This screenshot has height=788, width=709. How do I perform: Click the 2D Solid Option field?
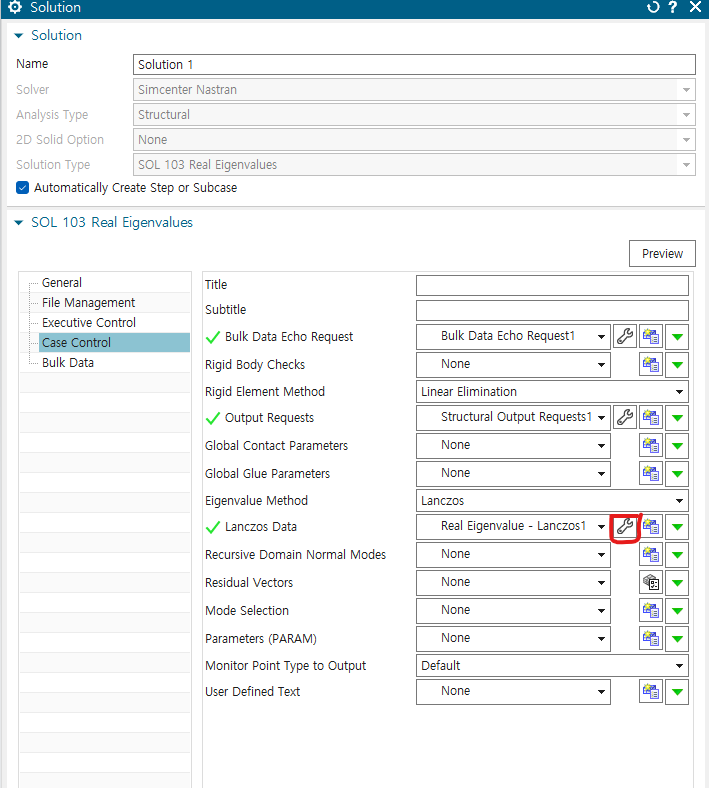tap(414, 140)
